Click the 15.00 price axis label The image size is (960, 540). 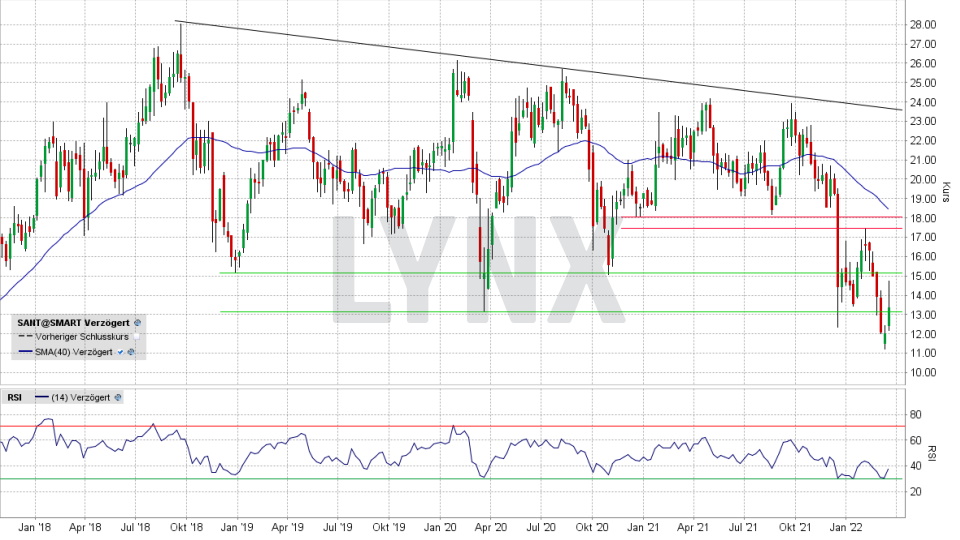coord(923,276)
